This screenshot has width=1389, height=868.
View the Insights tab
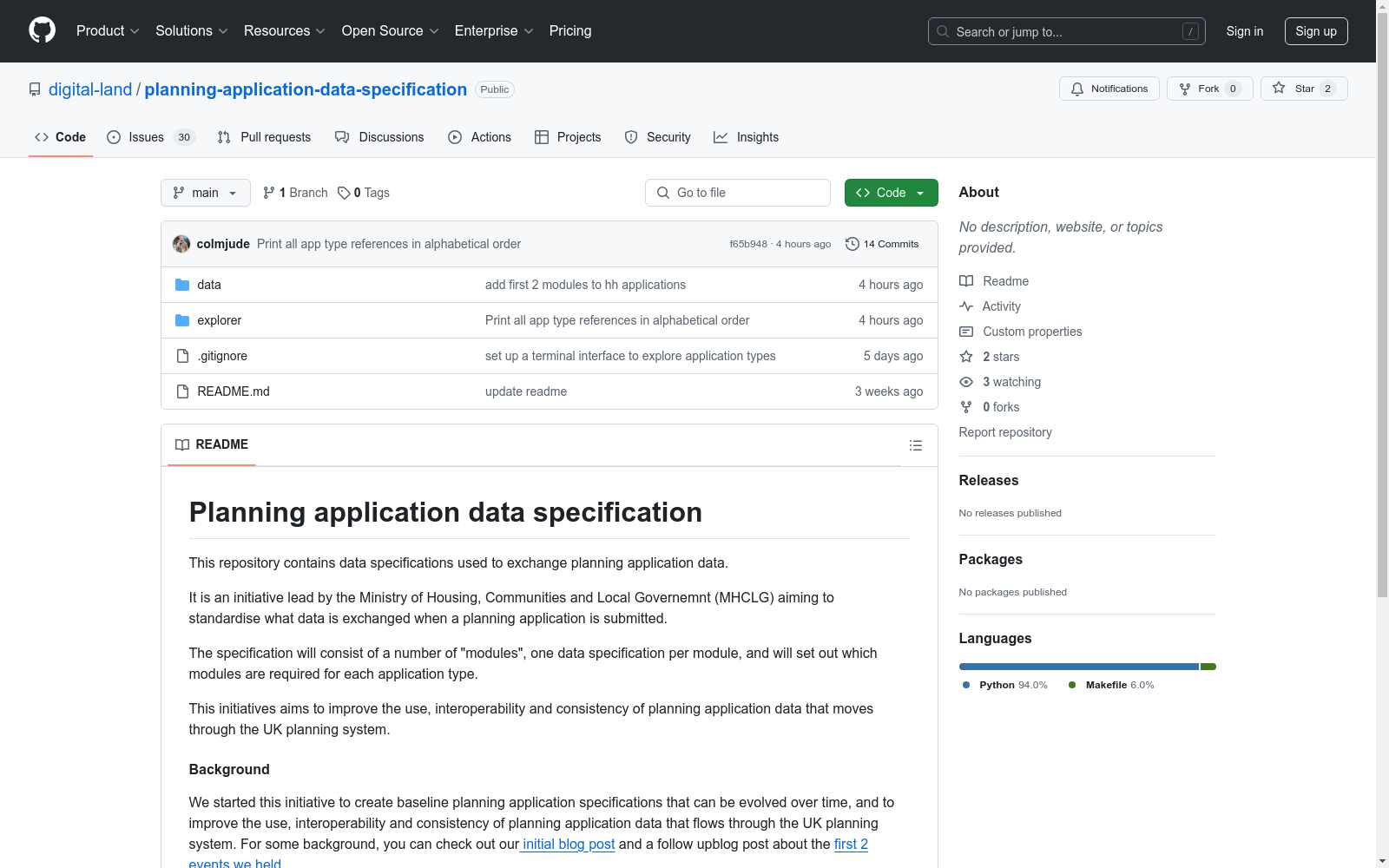(747, 137)
